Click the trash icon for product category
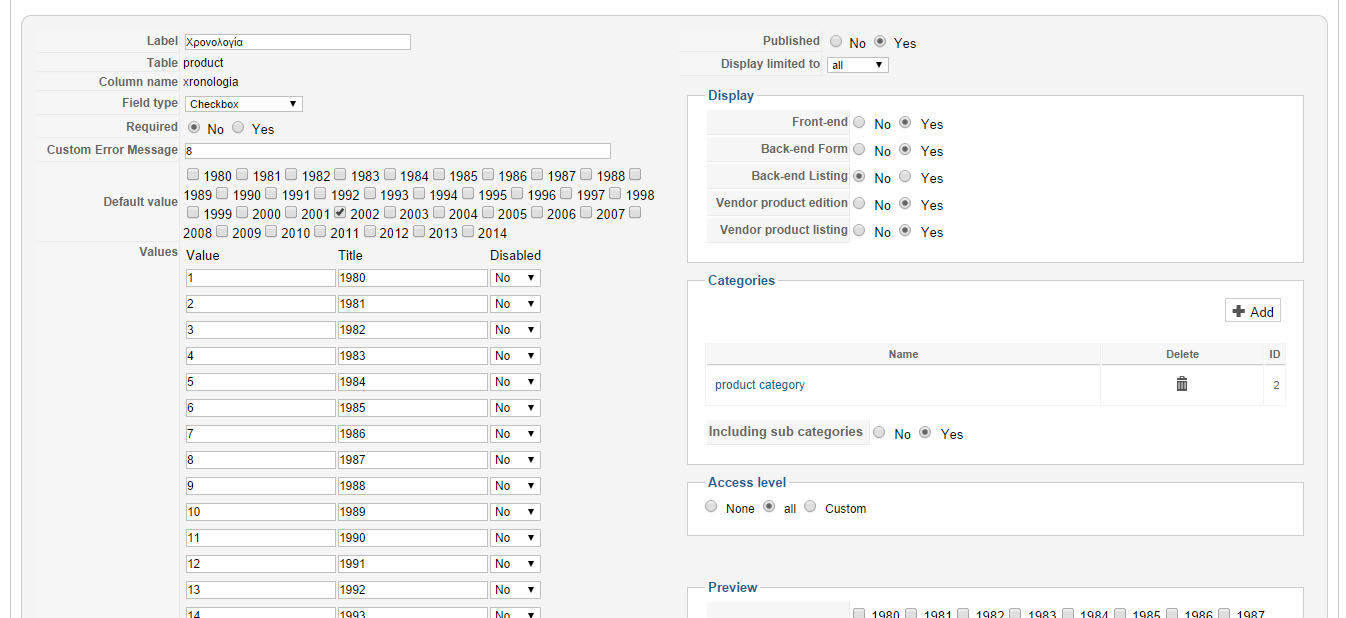The width and height of the screenshot is (1346, 618). pos(1181,384)
